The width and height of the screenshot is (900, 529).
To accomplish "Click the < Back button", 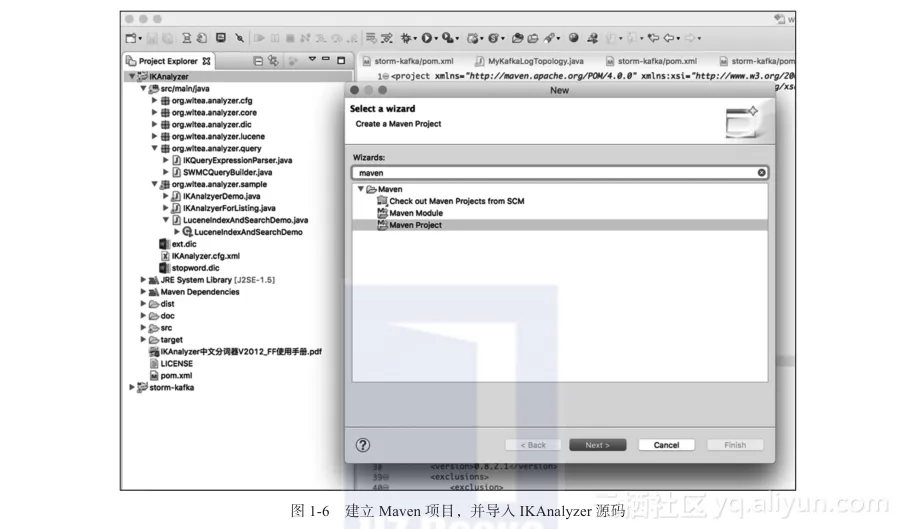I will point(533,445).
